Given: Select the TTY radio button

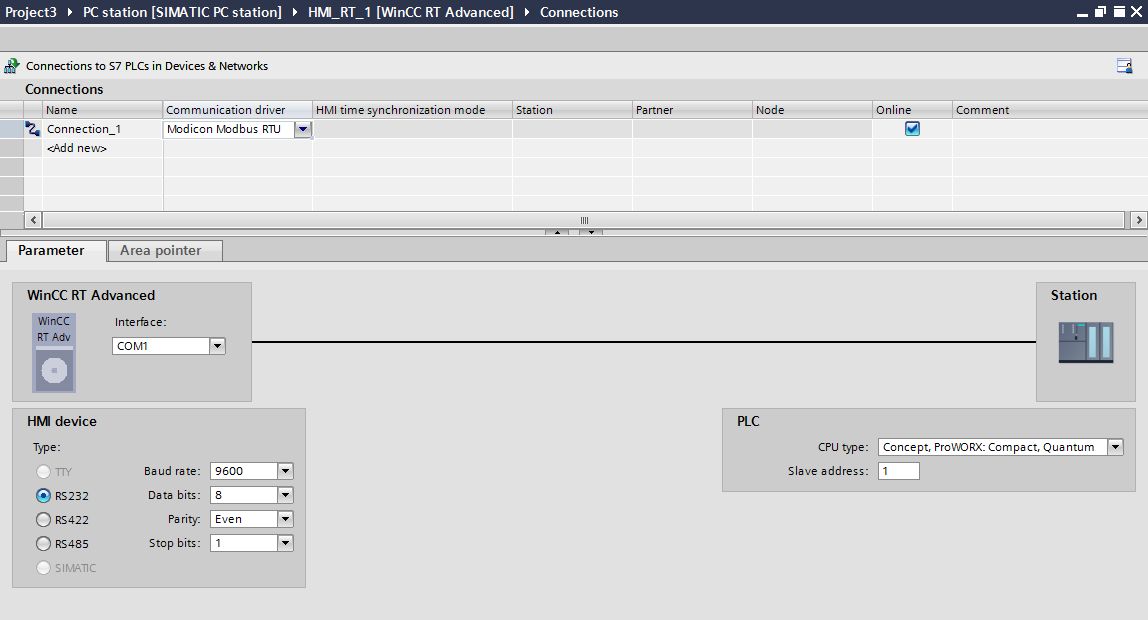Looking at the screenshot, I should (43, 471).
